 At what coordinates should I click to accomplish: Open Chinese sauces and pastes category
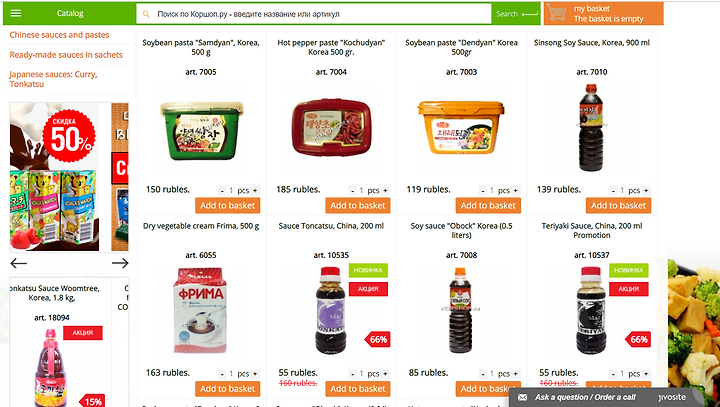[59, 35]
